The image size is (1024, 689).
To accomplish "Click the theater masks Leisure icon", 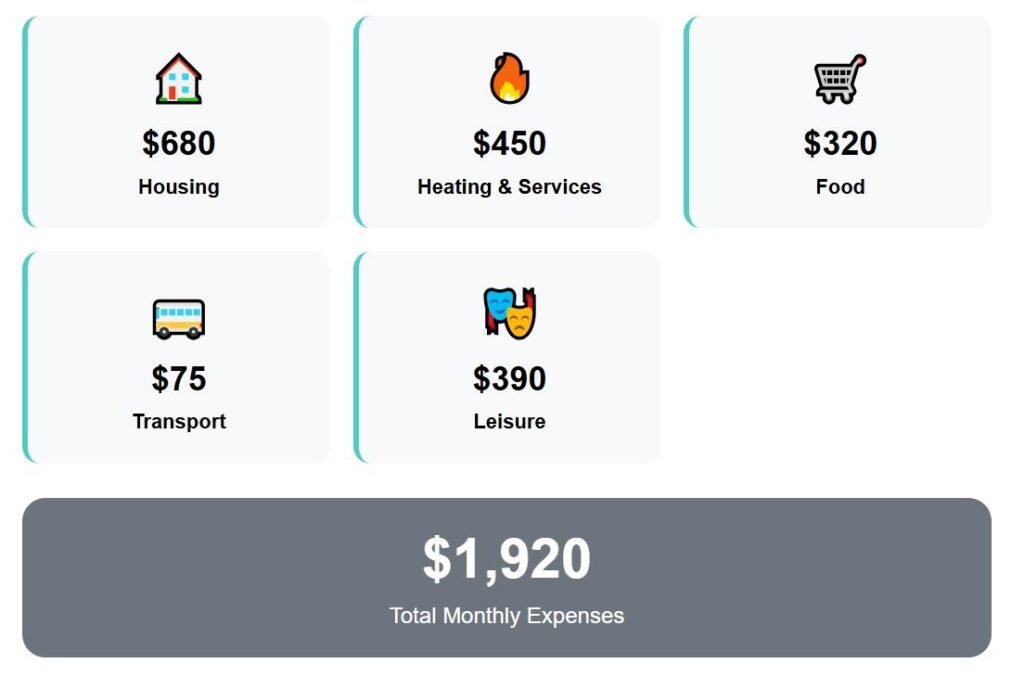I will (509, 313).
